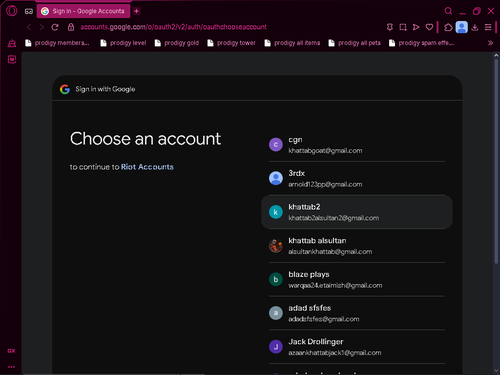This screenshot has width=500, height=375.
Task: Choose the khattab alsultan account
Action: 357,246
